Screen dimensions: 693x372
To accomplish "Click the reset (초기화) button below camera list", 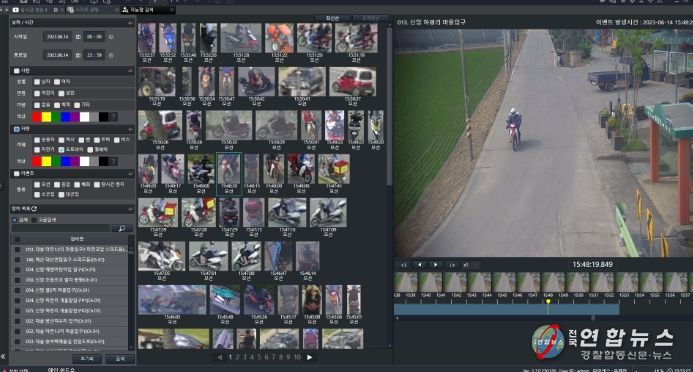I will coord(87,359).
